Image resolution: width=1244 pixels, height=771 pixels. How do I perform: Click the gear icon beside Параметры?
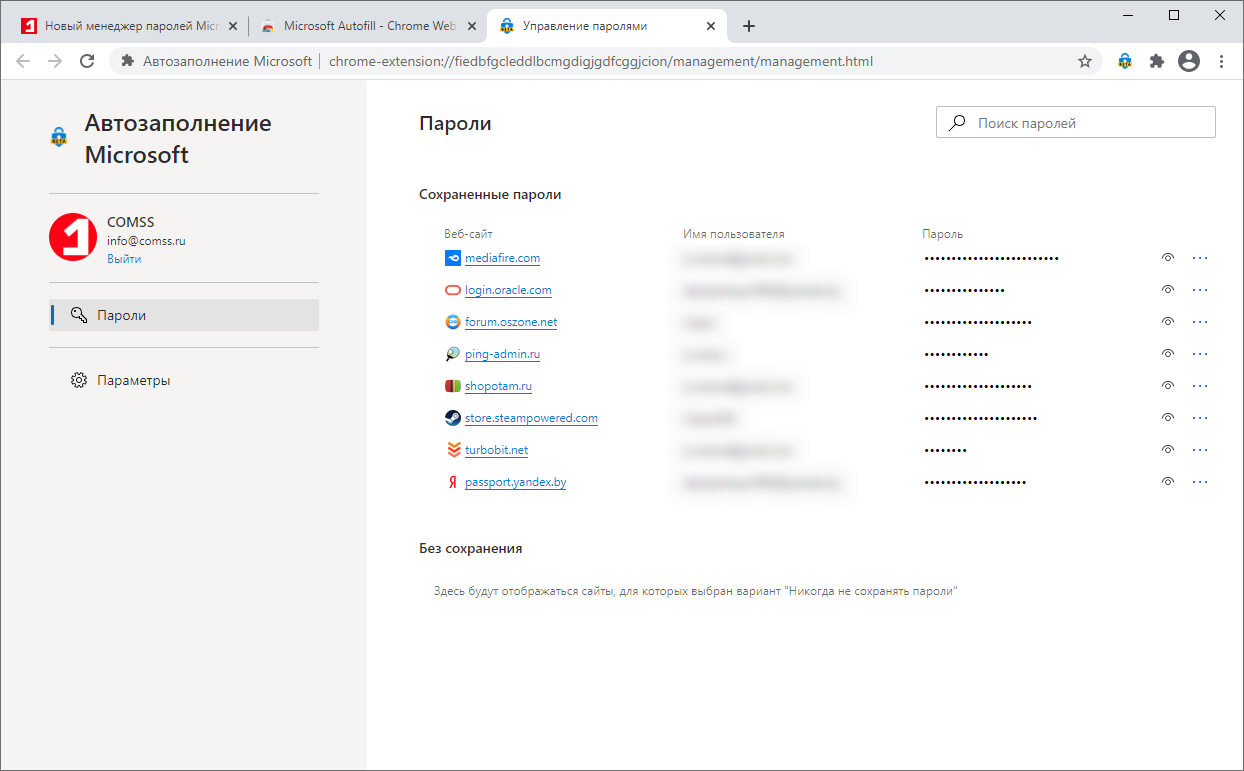pos(79,380)
